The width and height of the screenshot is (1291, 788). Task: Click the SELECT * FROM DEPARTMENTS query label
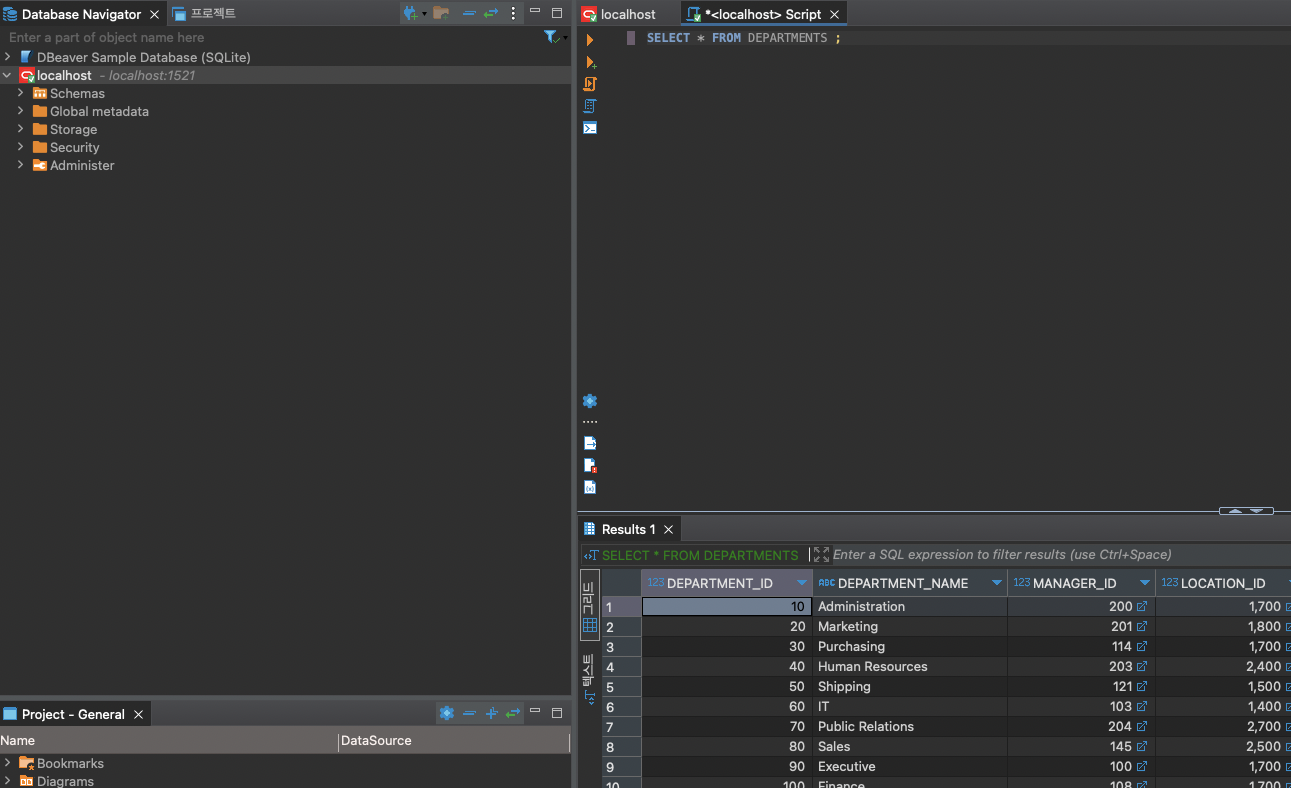pos(700,555)
